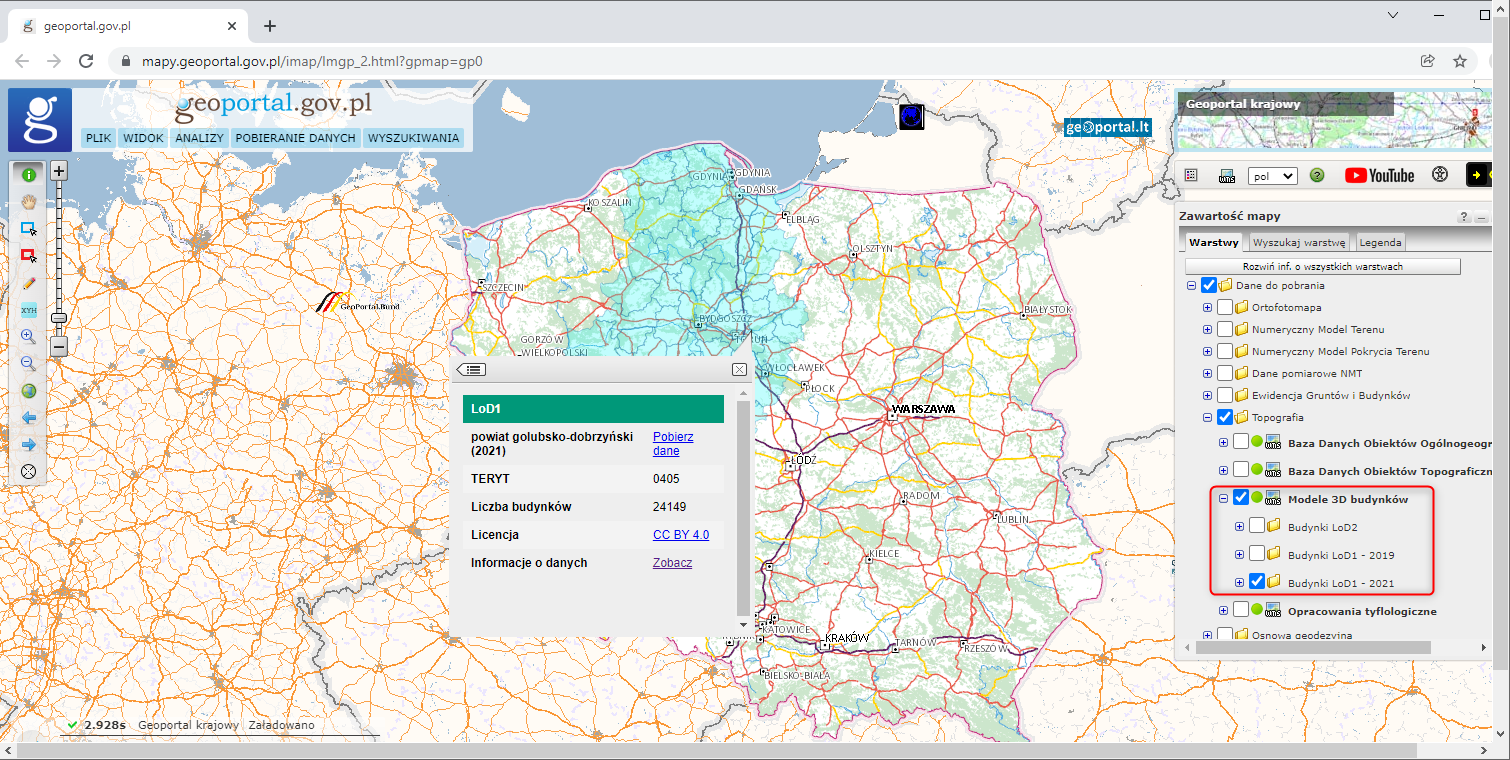
Task: Check the Ortofotomapa layer checkbox
Action: [1225, 308]
